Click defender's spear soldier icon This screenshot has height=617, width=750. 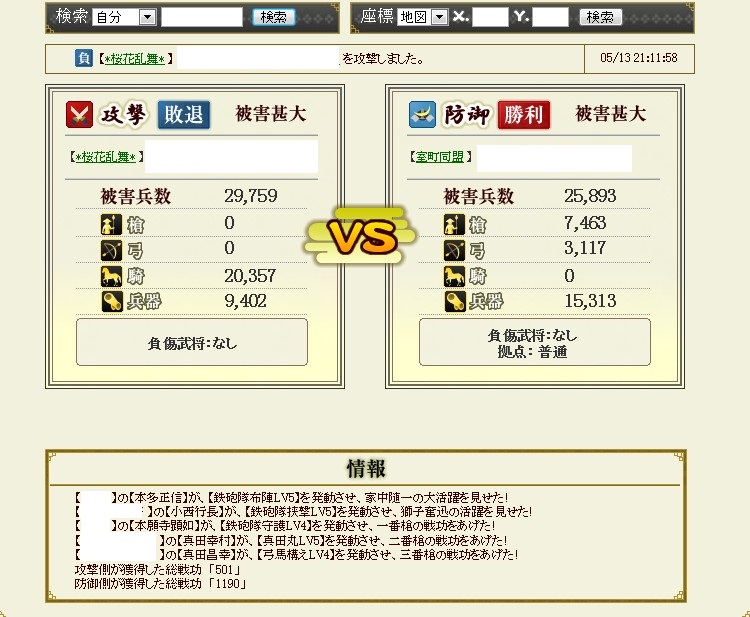(x=454, y=224)
